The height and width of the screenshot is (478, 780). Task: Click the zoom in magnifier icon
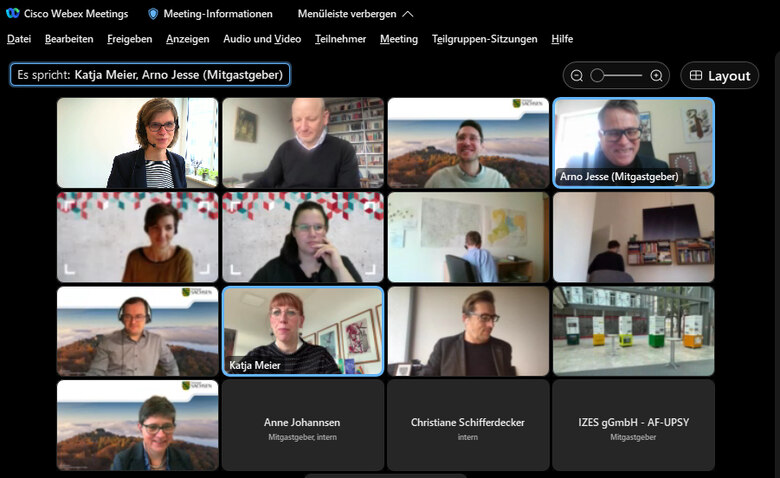[x=656, y=76]
